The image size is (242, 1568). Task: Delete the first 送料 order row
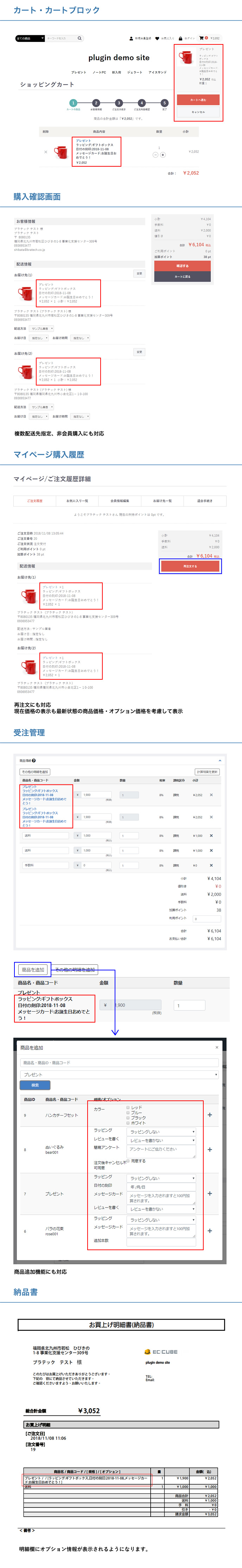(212, 835)
